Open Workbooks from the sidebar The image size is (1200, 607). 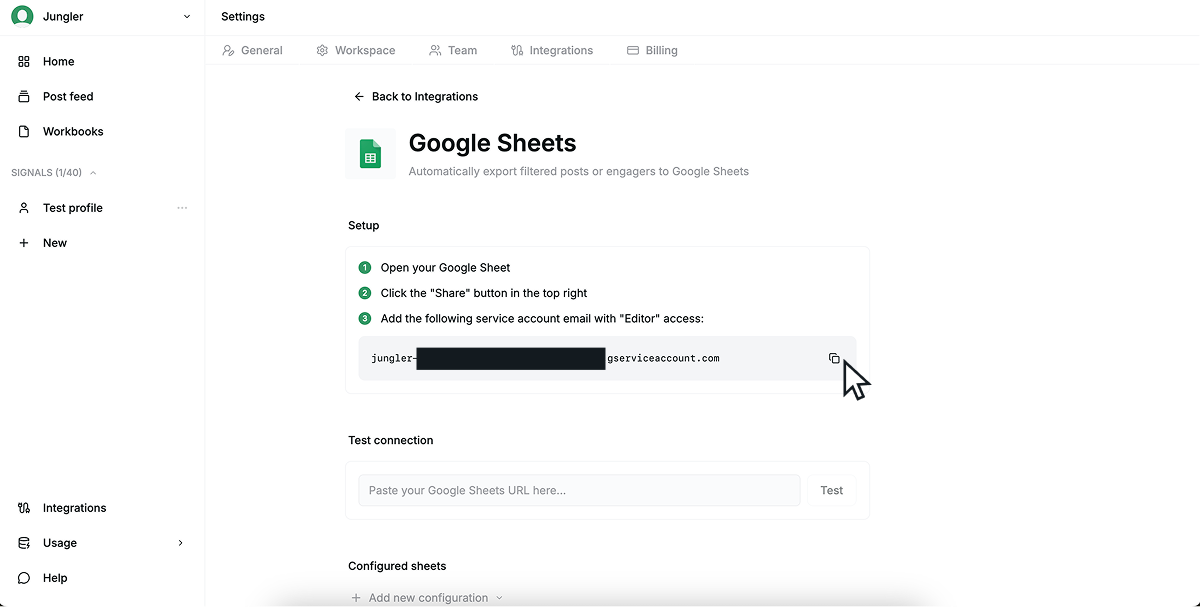tap(72, 132)
